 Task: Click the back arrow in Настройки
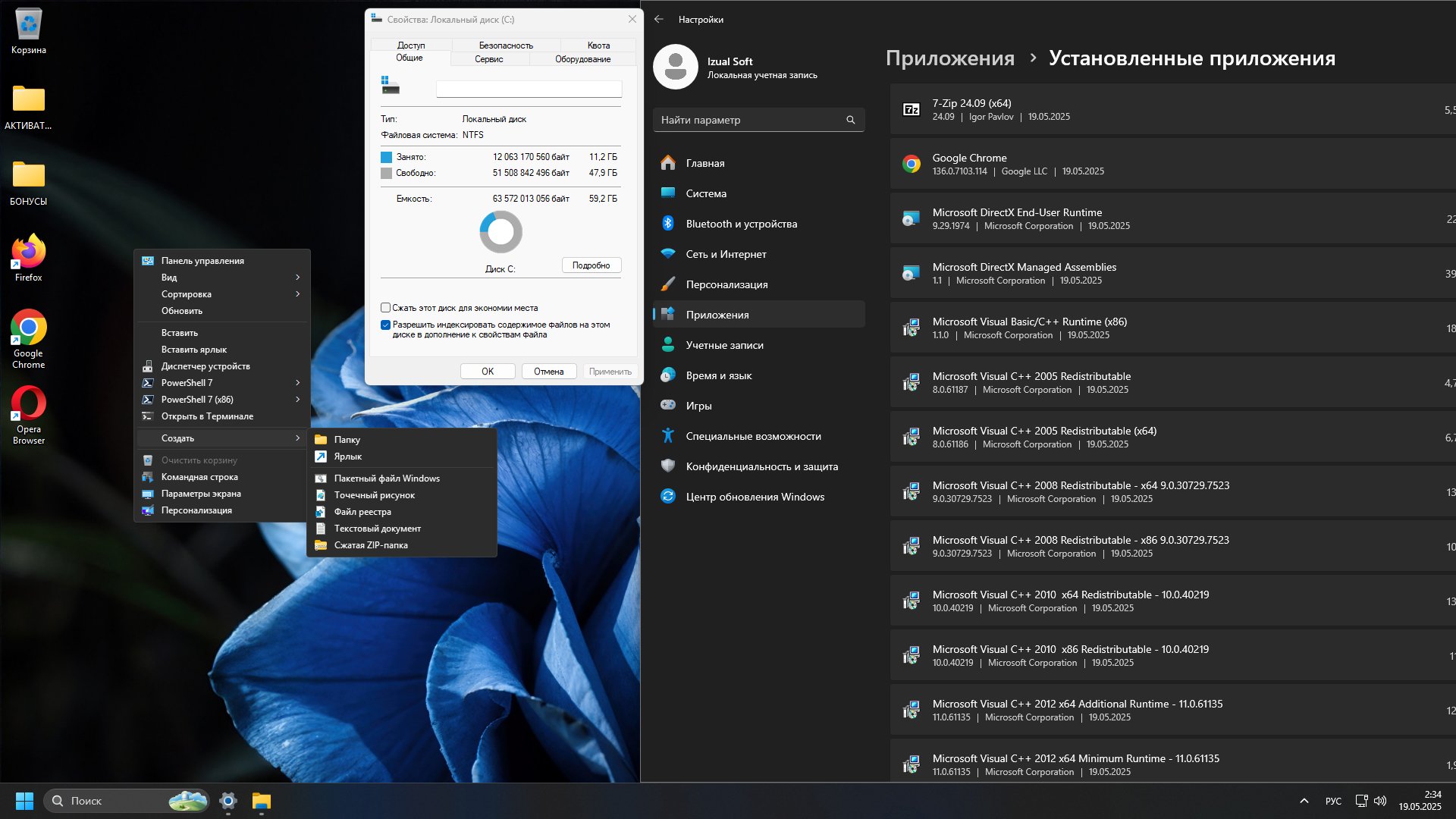coord(659,19)
